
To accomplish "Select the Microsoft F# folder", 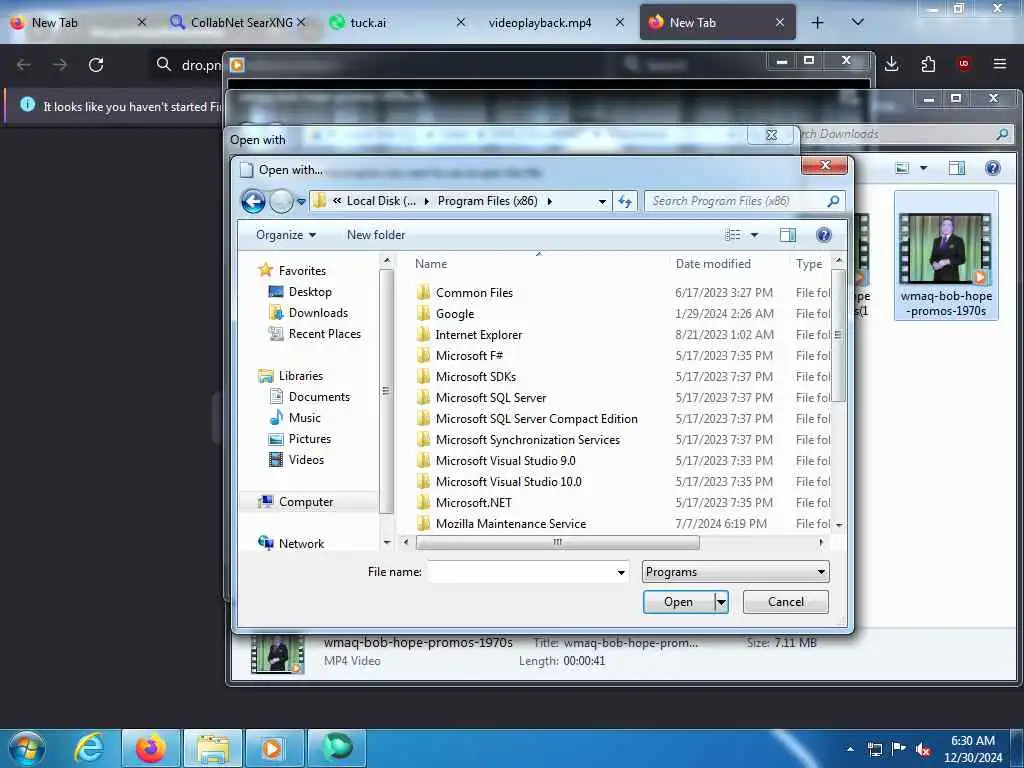I will tap(460, 355).
